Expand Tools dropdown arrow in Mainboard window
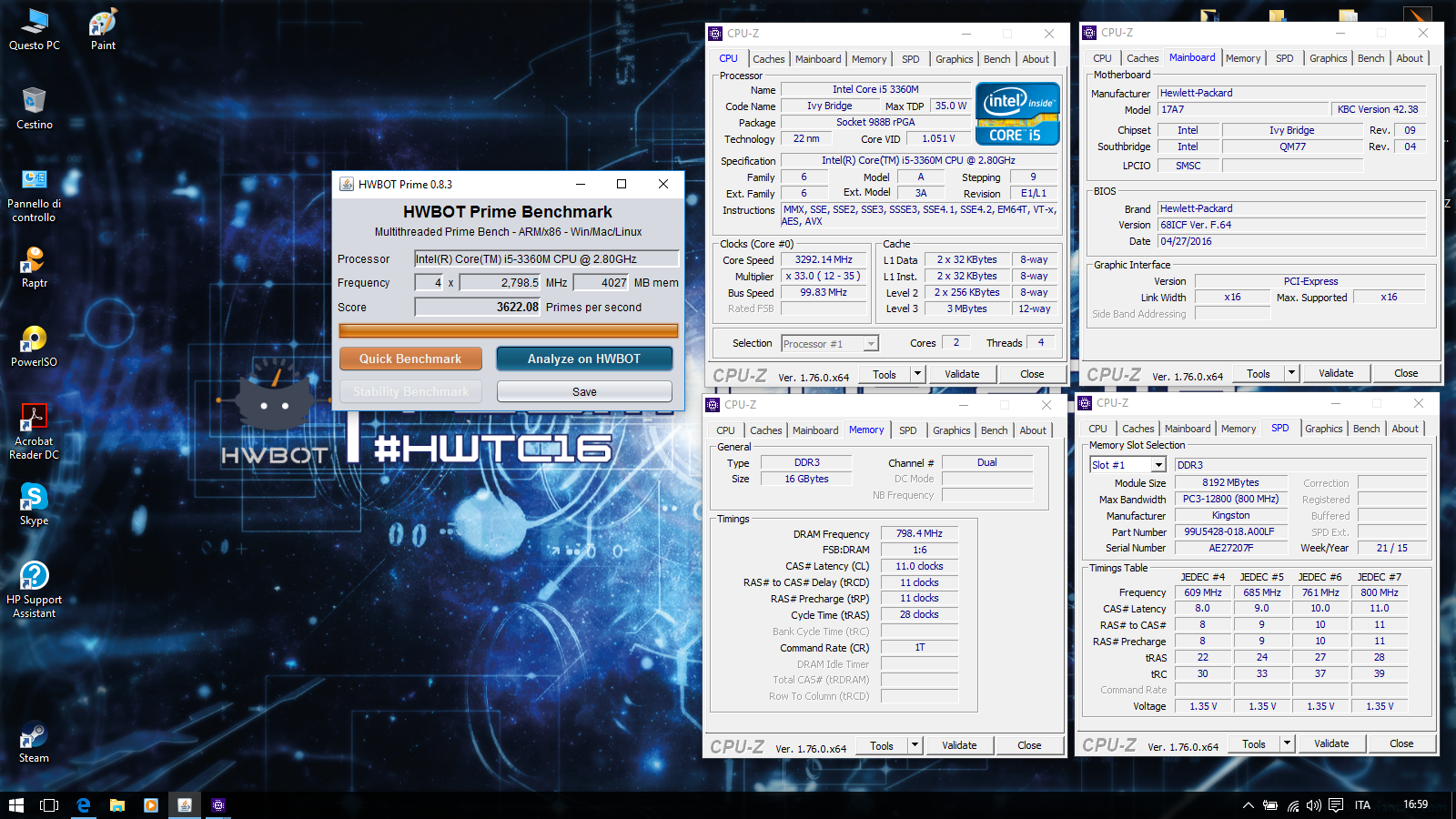The height and width of the screenshot is (819, 1456). point(1291,373)
